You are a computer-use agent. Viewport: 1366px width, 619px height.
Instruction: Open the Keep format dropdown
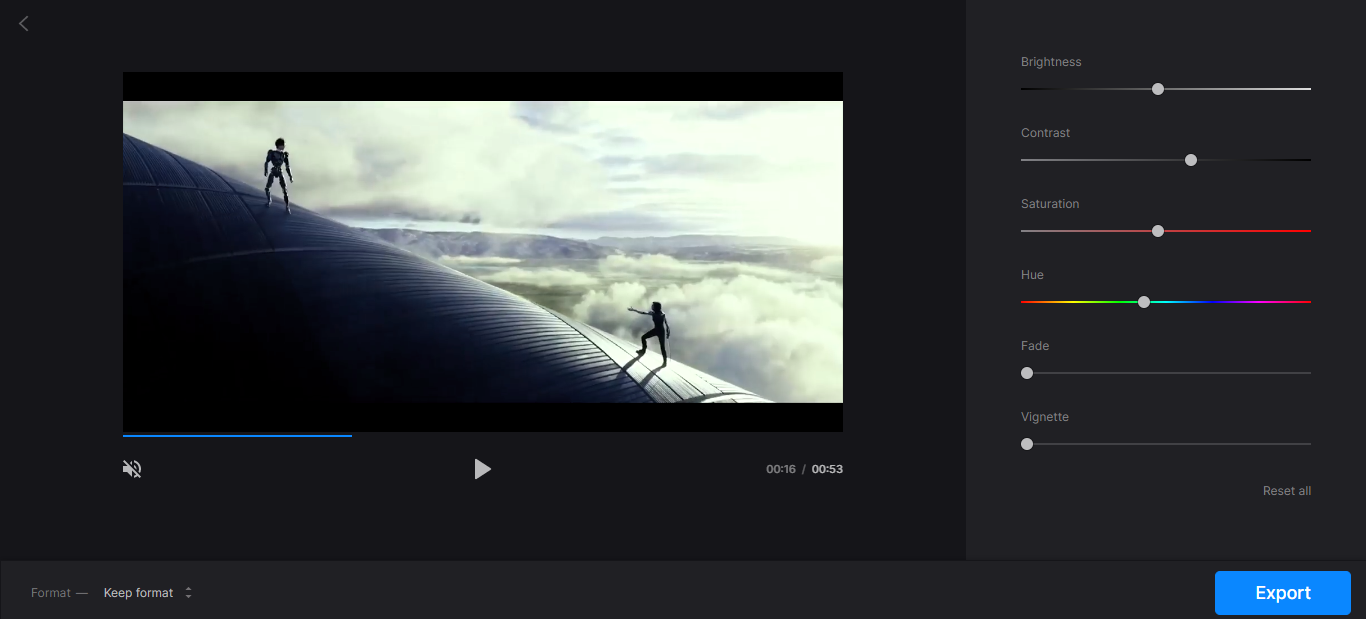[x=148, y=593]
